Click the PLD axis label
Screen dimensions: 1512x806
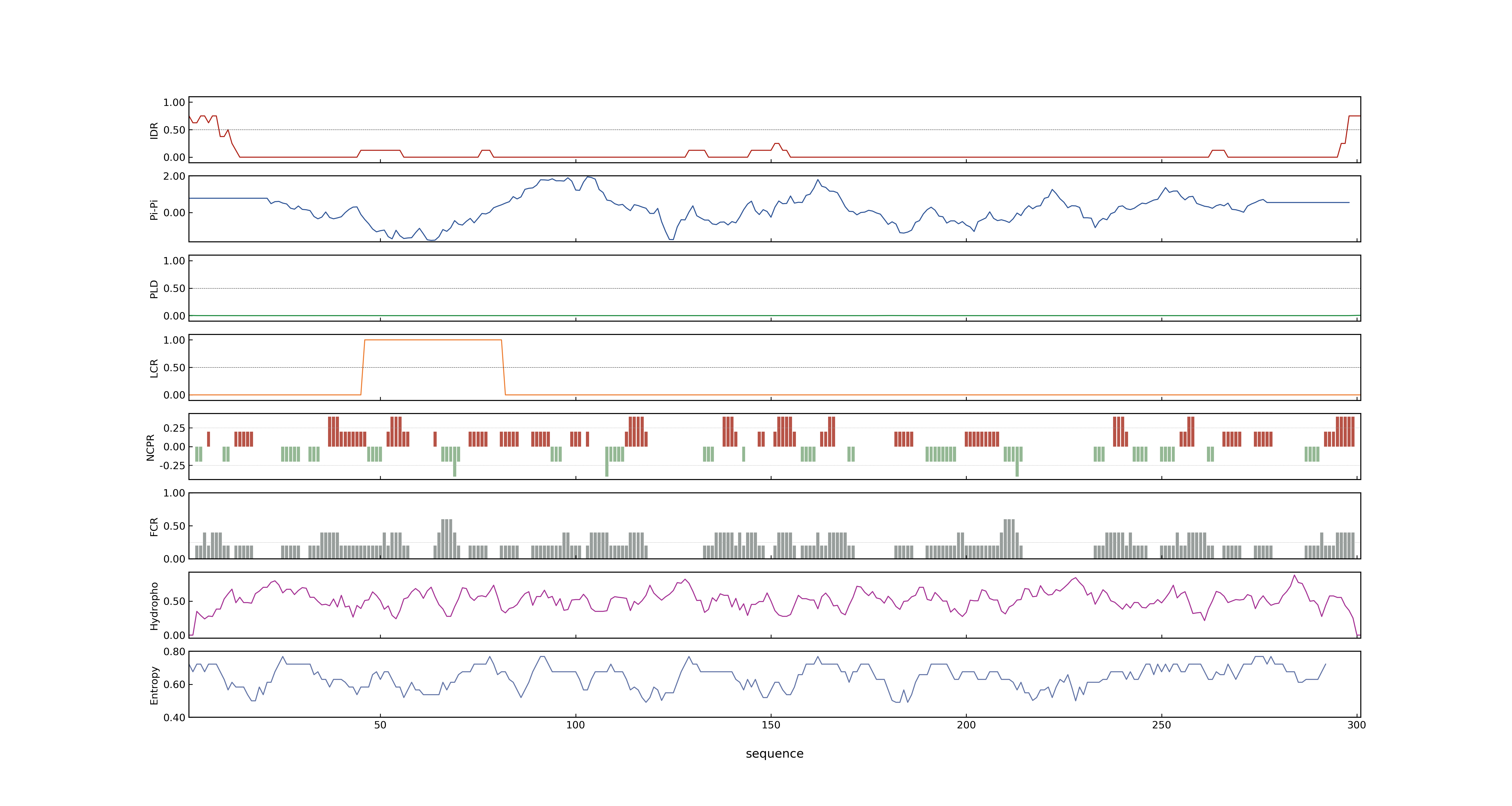(x=154, y=288)
